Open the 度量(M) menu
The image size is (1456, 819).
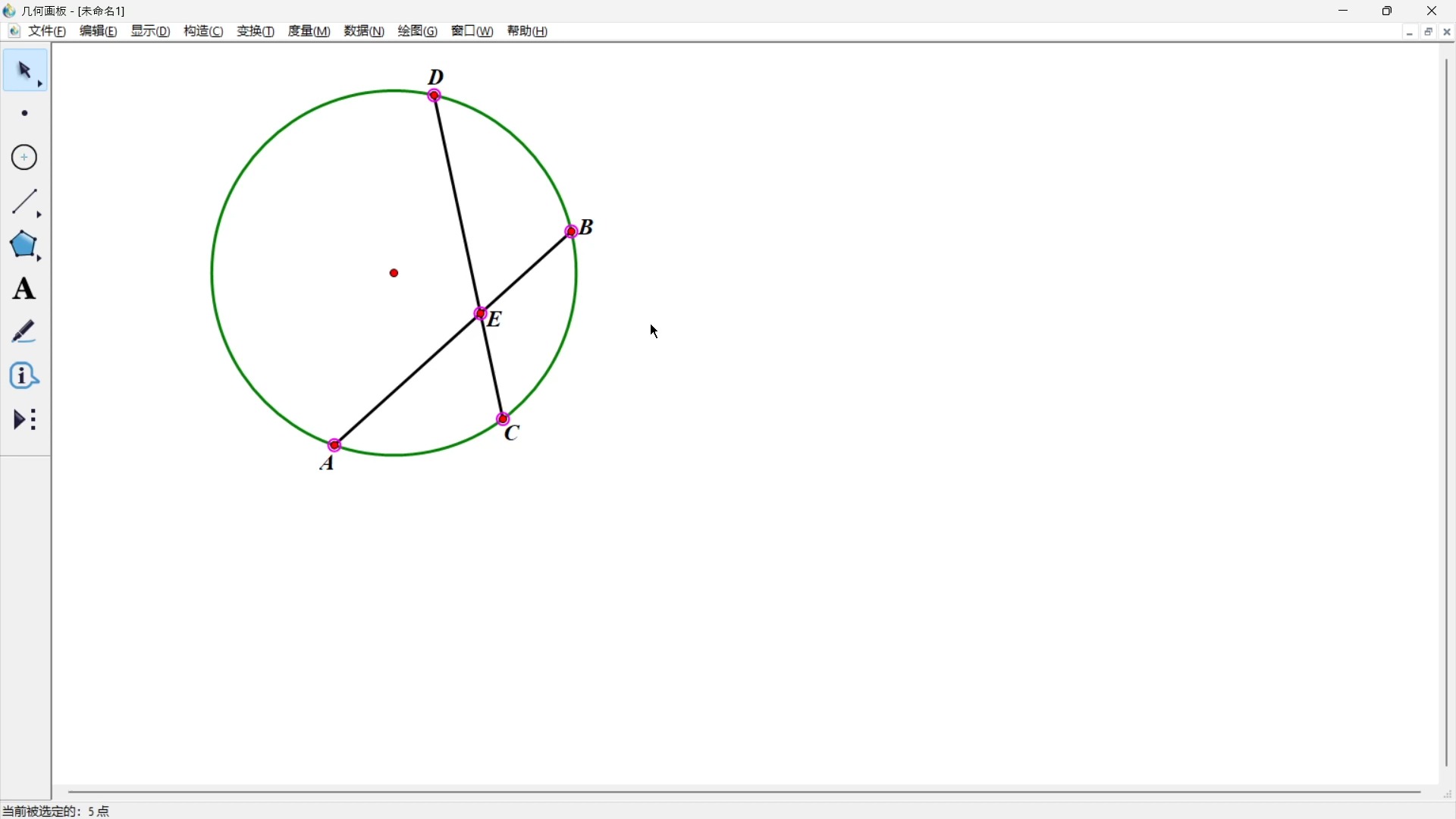pyautogui.click(x=309, y=31)
